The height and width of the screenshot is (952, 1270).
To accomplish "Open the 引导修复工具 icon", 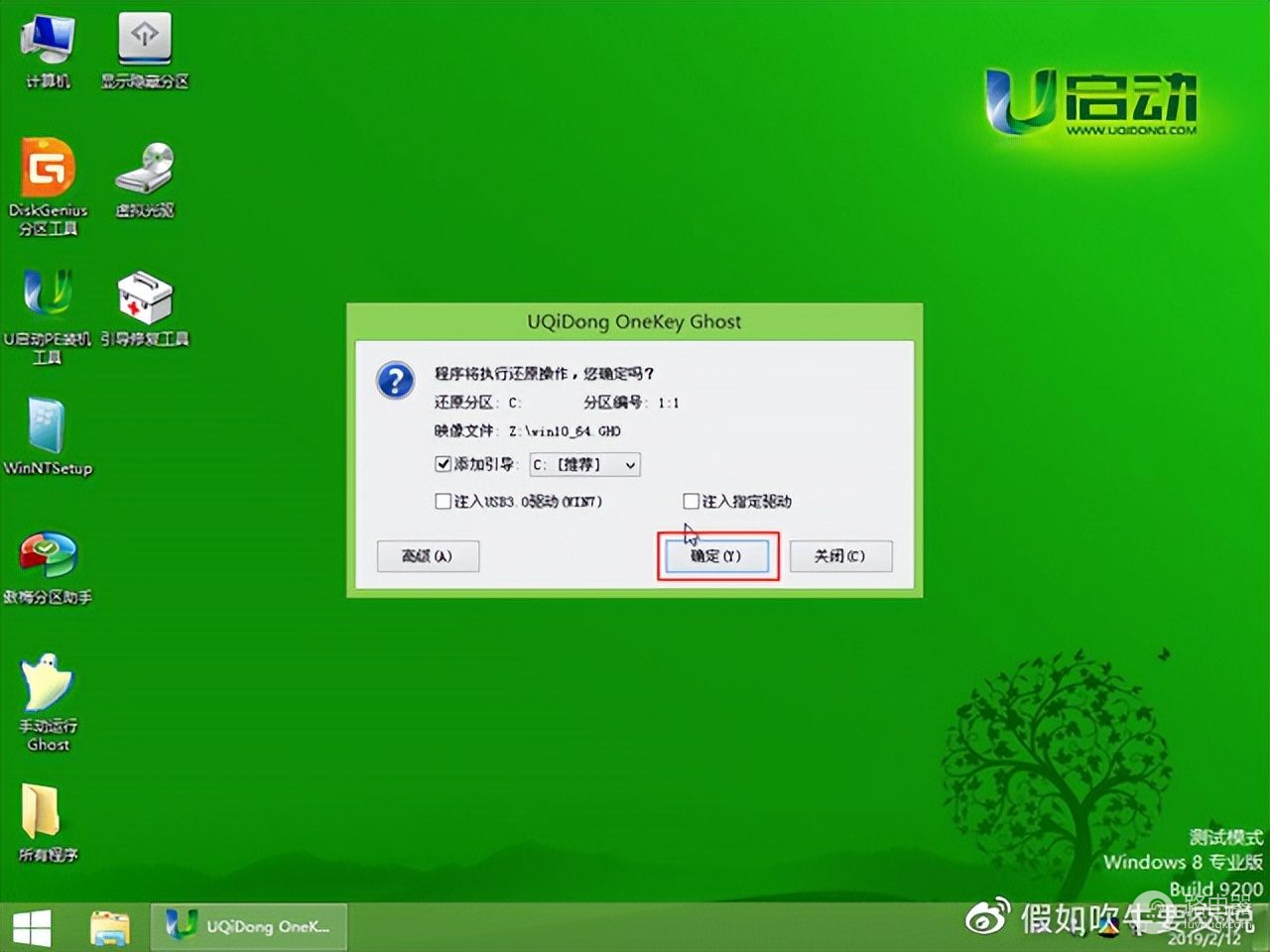I will tap(145, 300).
